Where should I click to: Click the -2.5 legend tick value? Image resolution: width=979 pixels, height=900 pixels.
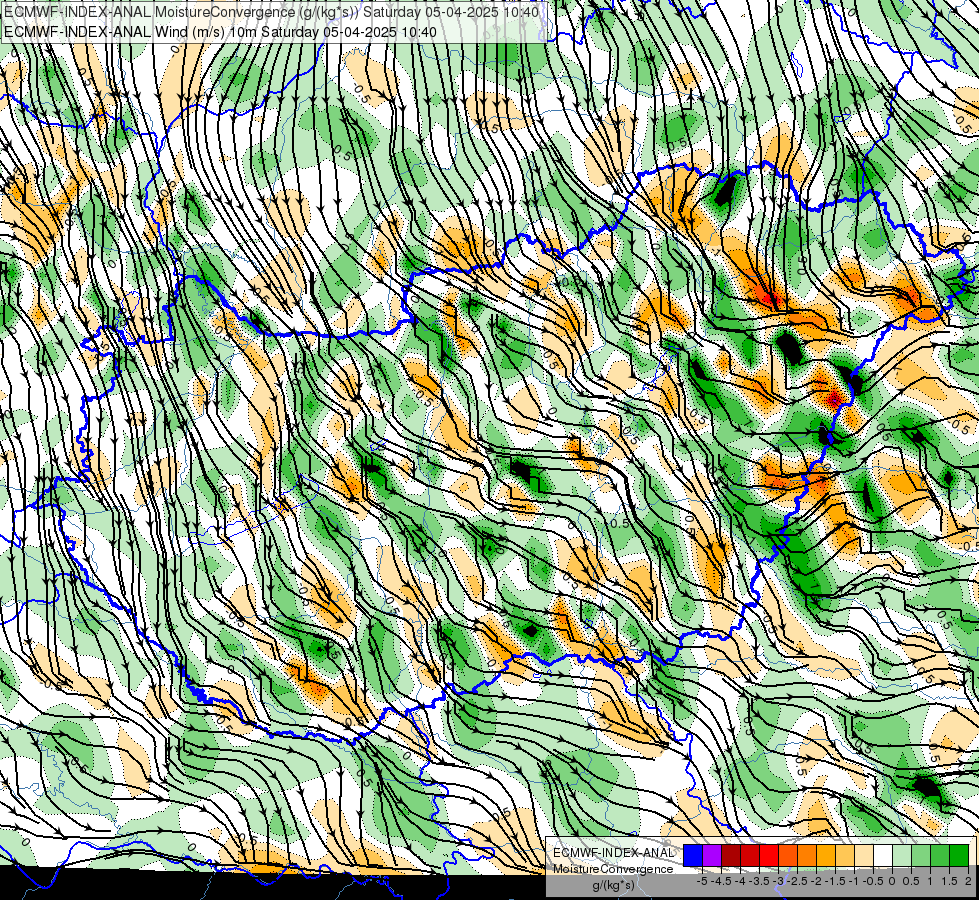(797, 881)
